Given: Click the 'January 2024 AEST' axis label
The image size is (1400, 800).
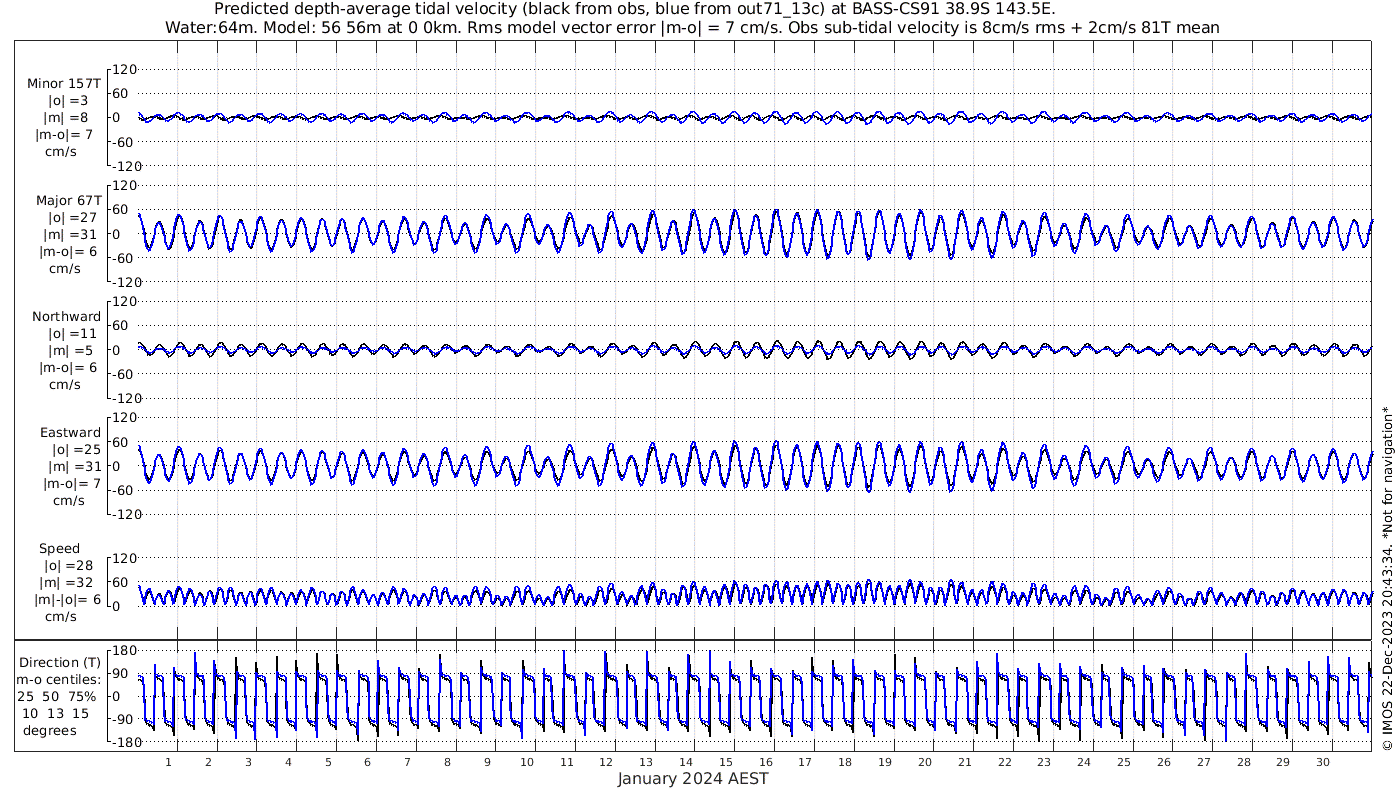Looking at the screenshot, I should pos(692,778).
